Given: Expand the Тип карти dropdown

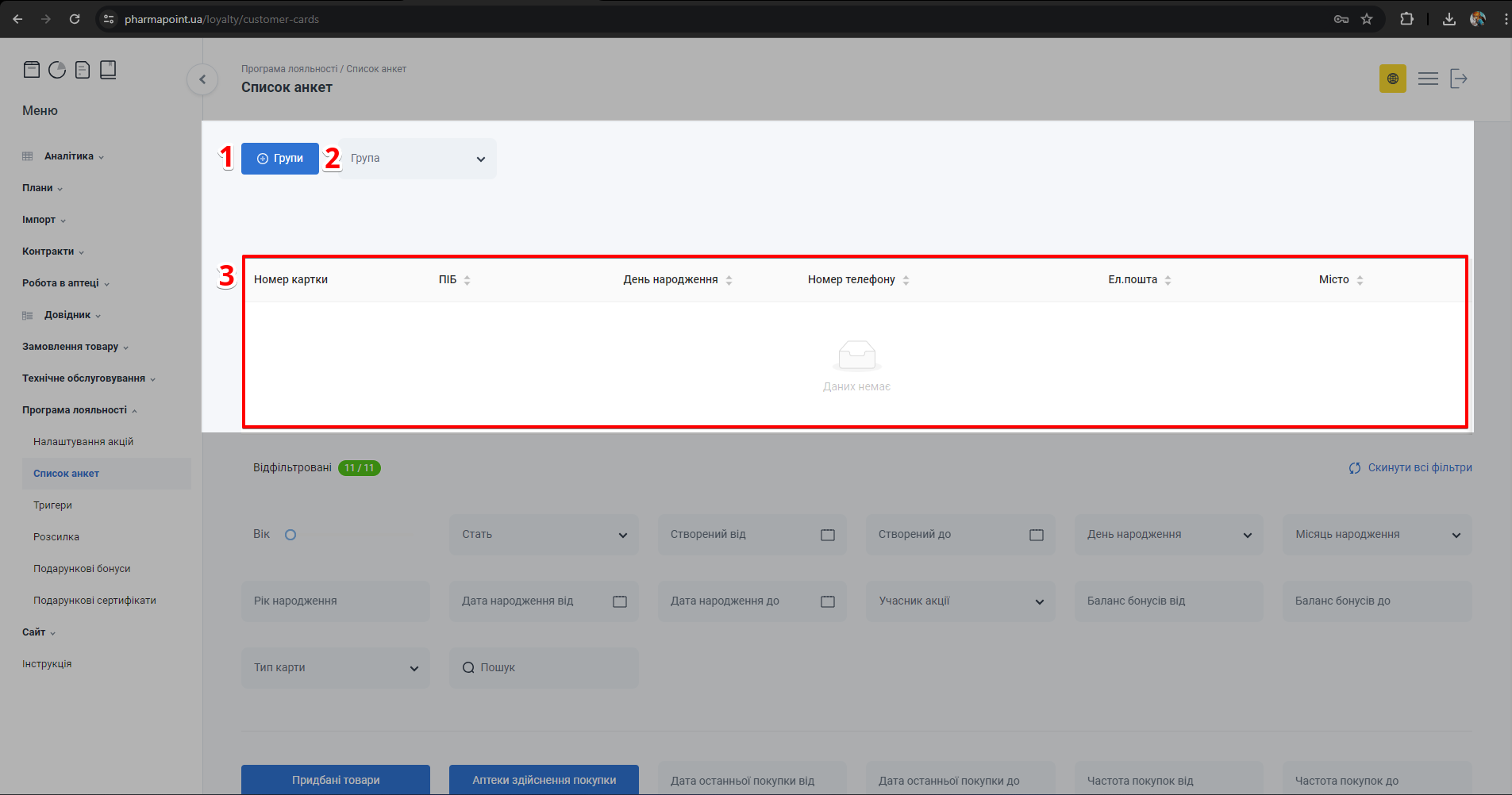Looking at the screenshot, I should click(335, 668).
